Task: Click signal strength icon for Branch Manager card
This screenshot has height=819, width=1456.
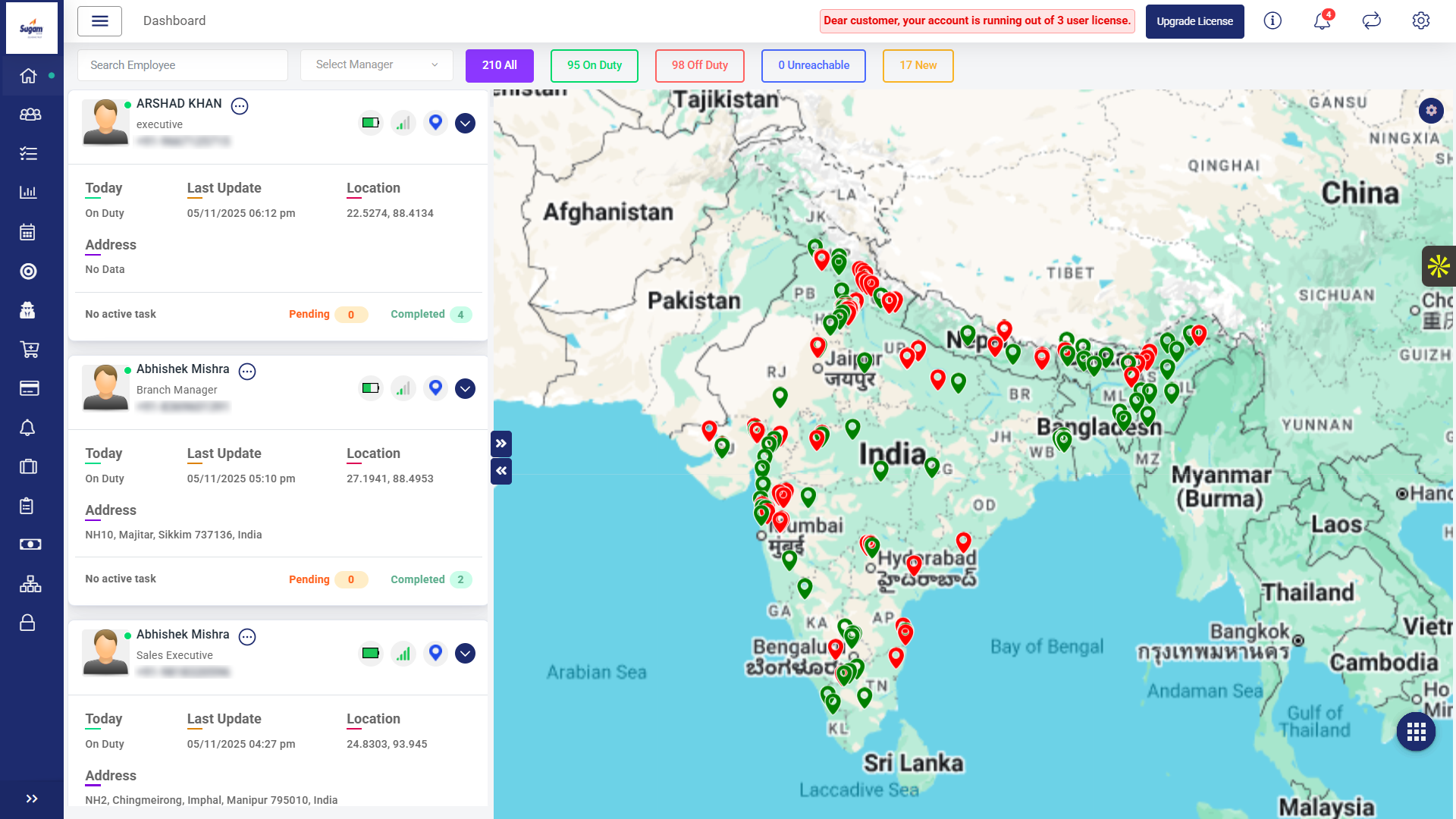Action: coord(403,388)
